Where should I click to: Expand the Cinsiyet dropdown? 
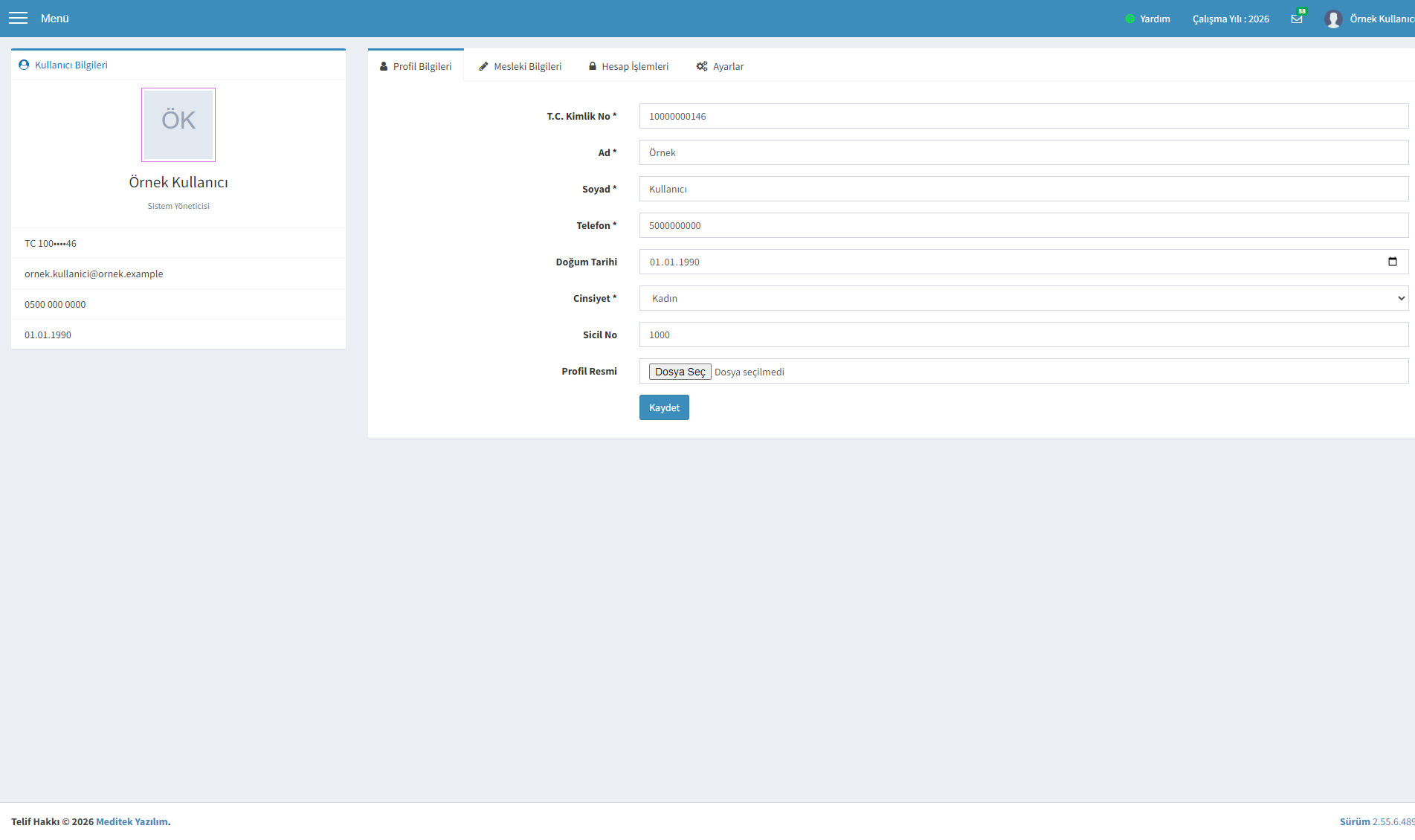[1024, 298]
